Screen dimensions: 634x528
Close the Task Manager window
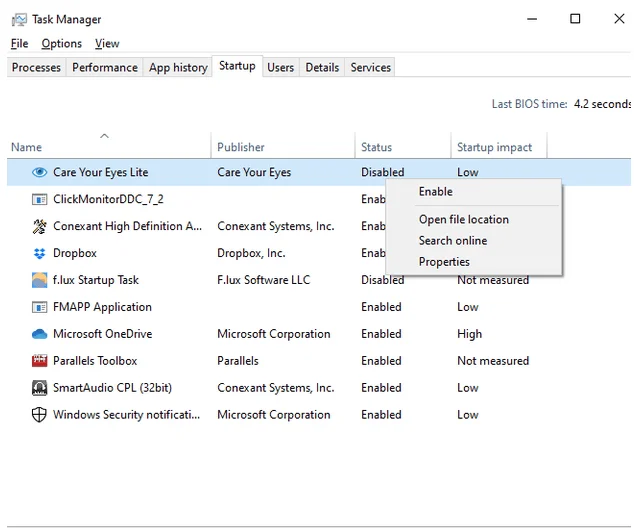pos(619,19)
